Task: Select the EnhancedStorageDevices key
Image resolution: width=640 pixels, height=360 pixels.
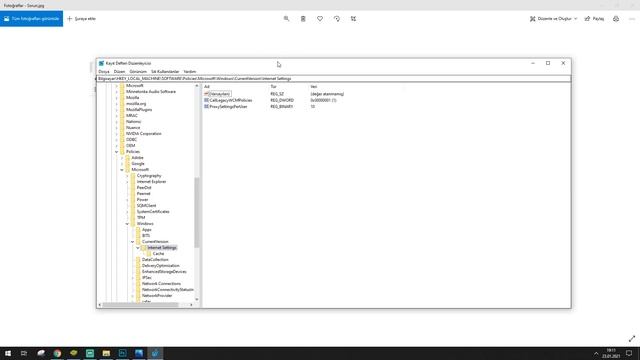Action: tap(164, 271)
